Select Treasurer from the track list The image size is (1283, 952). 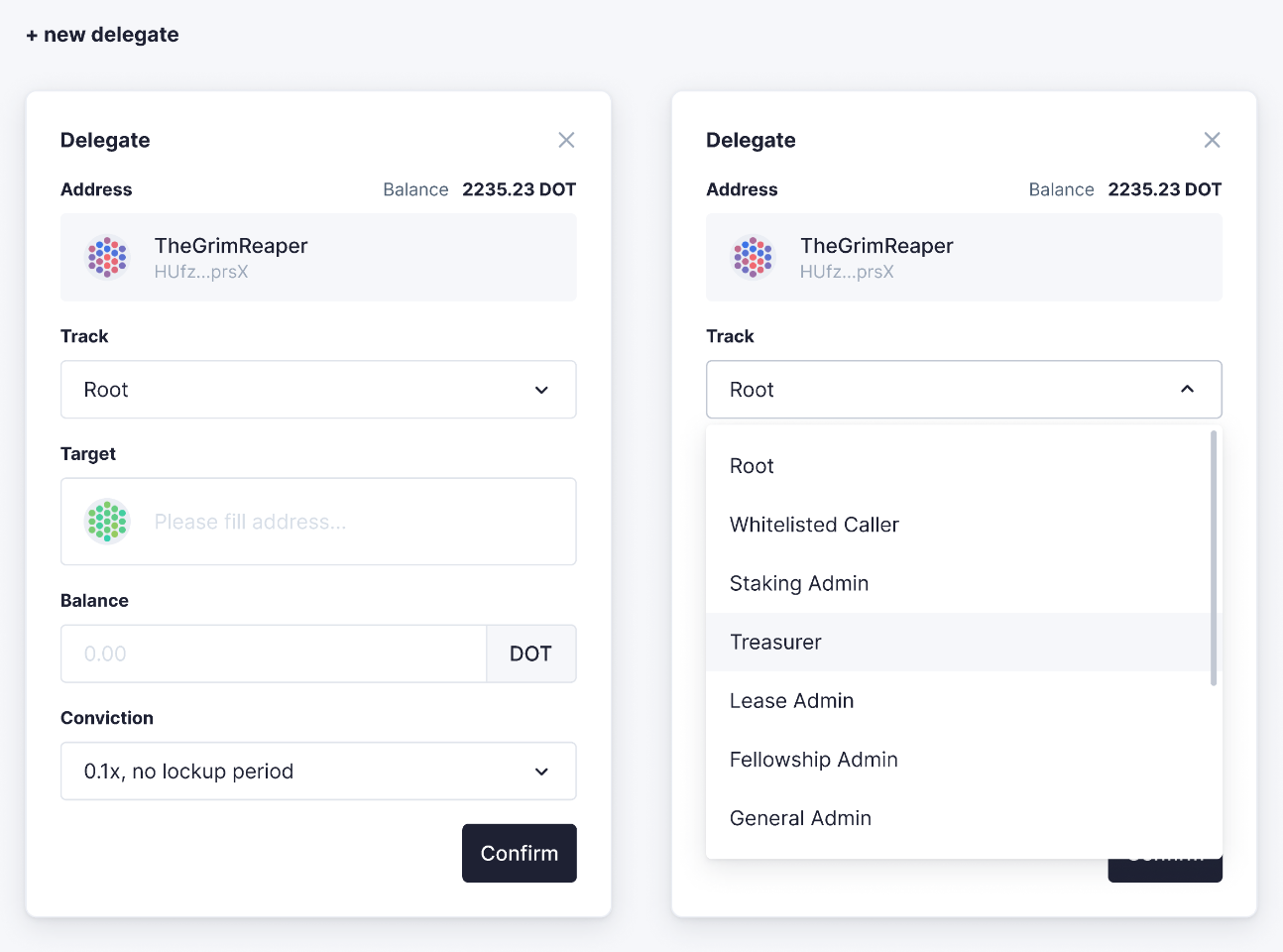pyautogui.click(x=775, y=642)
